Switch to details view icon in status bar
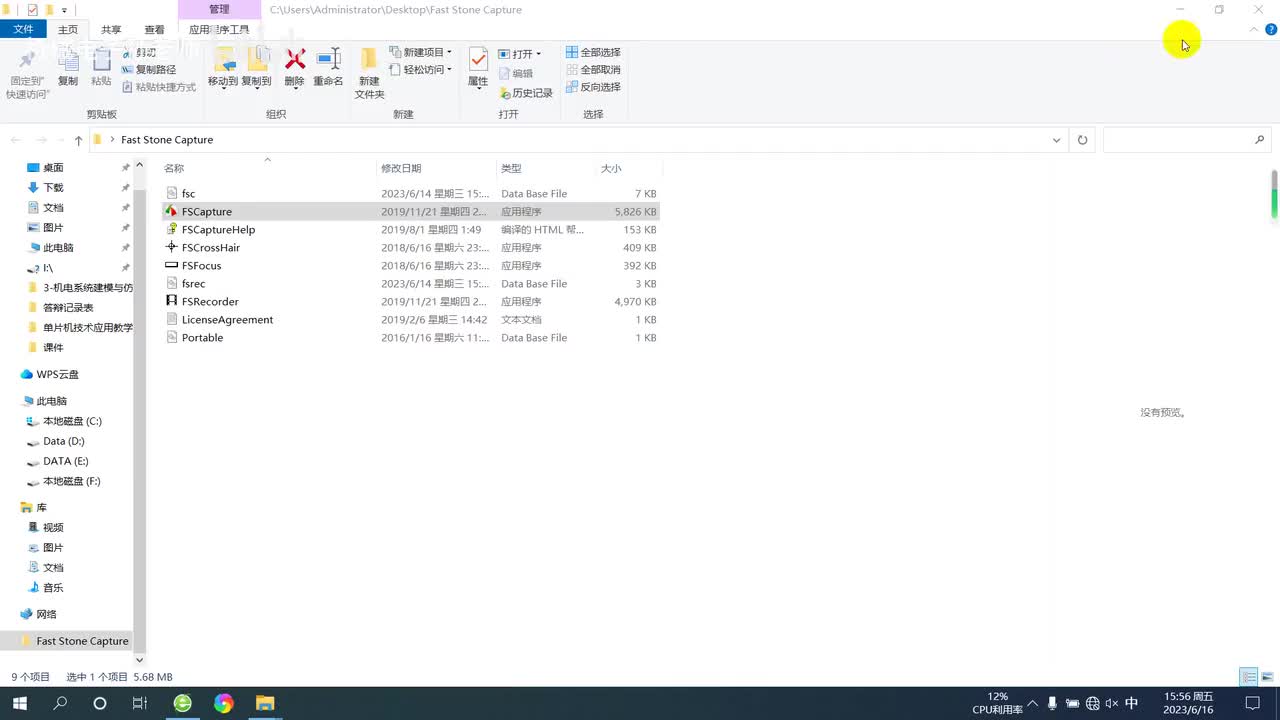Viewport: 1280px width, 720px height. 1249,677
